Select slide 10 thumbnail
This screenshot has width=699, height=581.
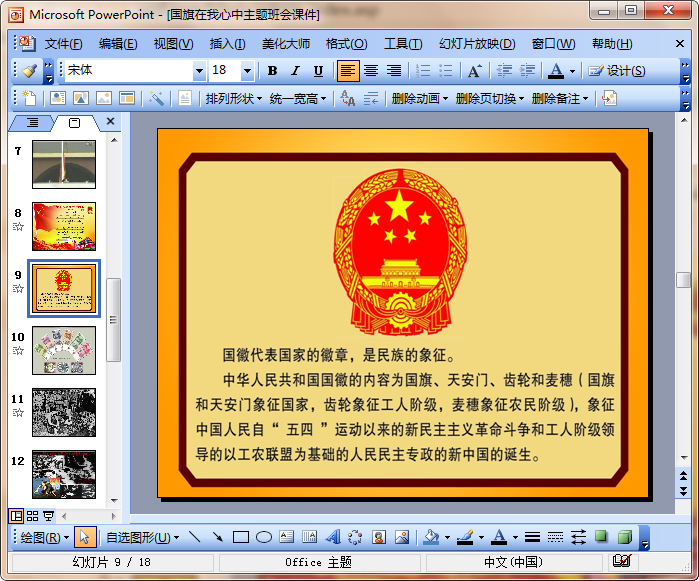pos(64,350)
